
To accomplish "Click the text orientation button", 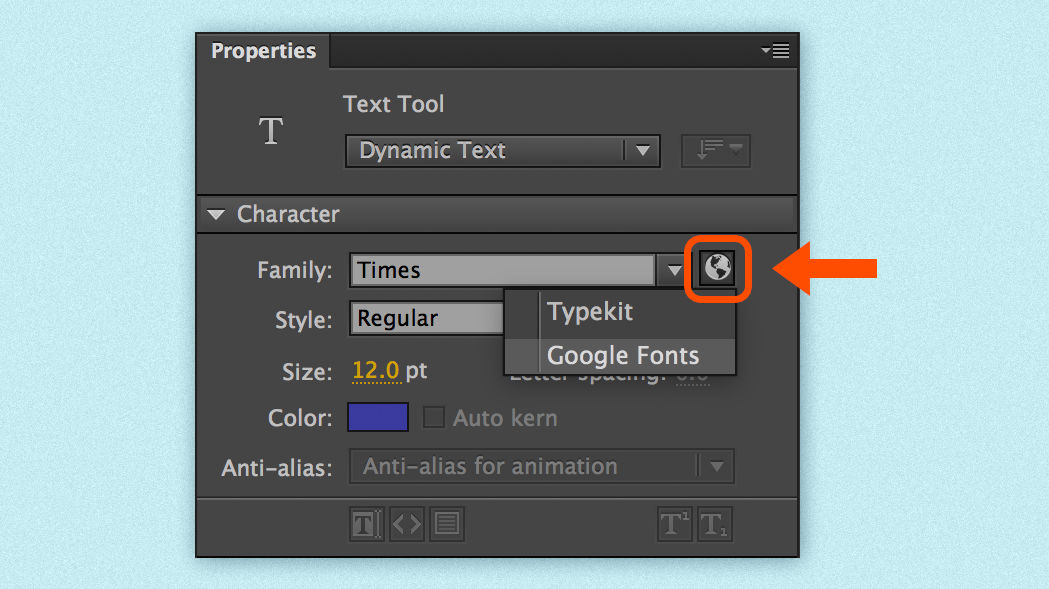I will [715, 150].
